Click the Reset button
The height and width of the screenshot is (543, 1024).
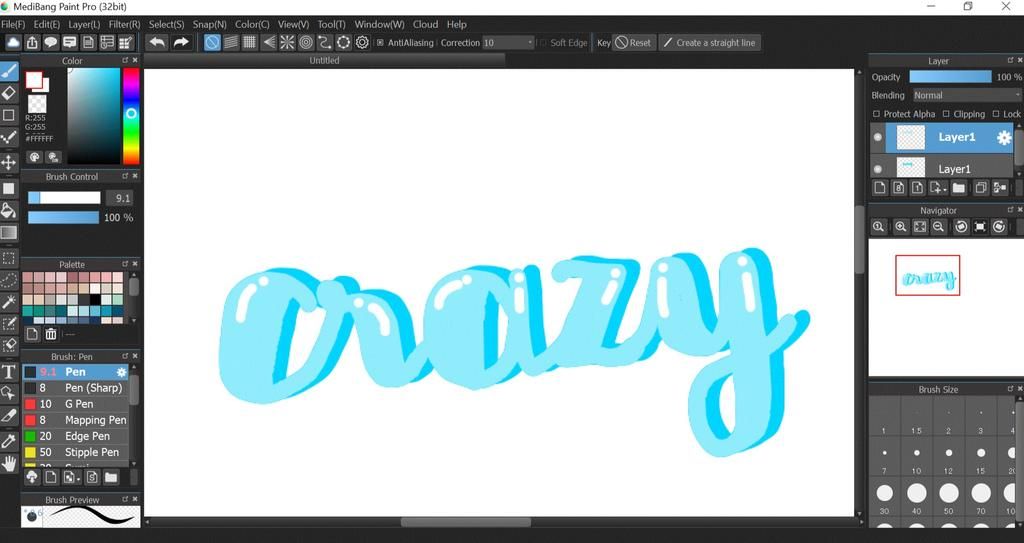(633, 42)
